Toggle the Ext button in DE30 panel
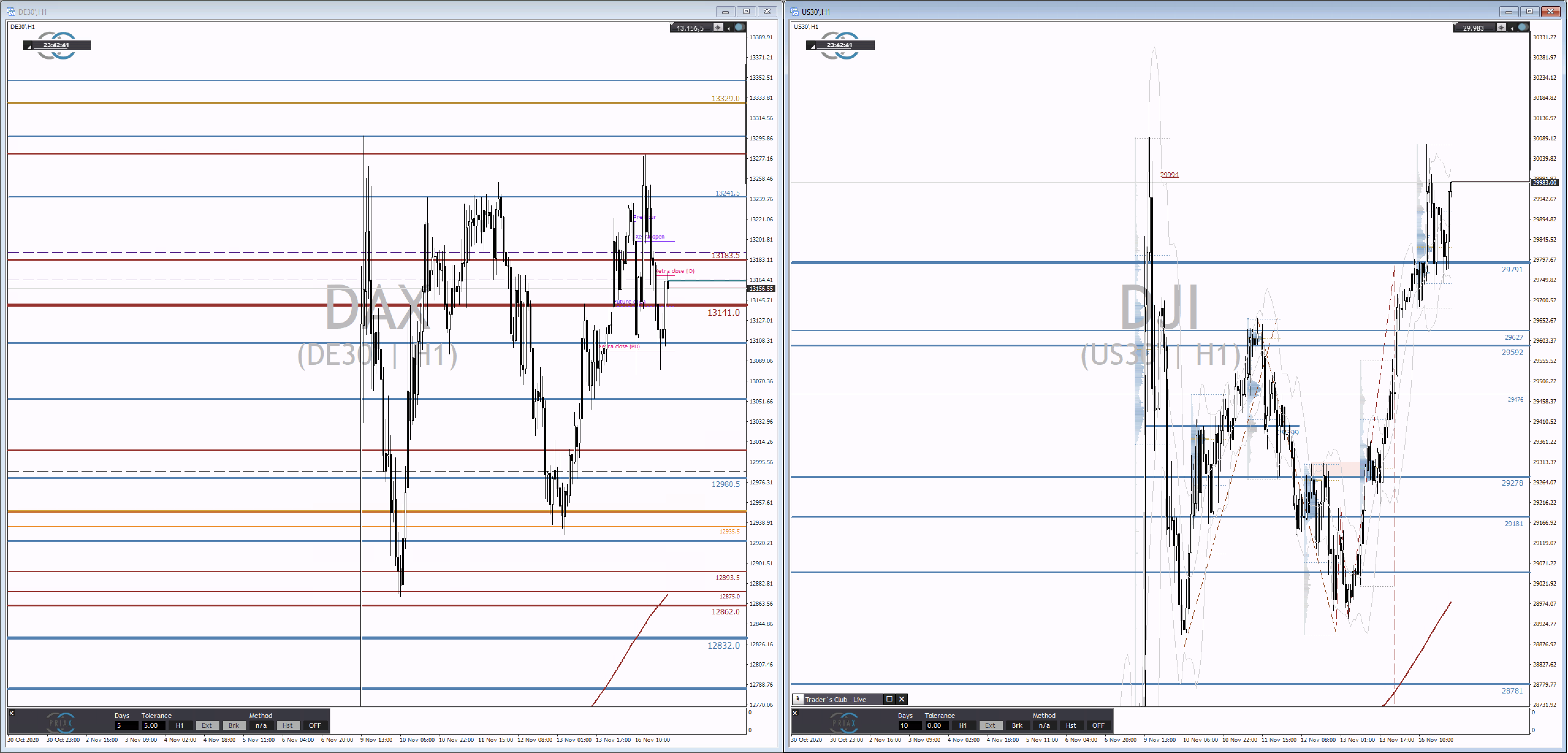 tap(207, 726)
